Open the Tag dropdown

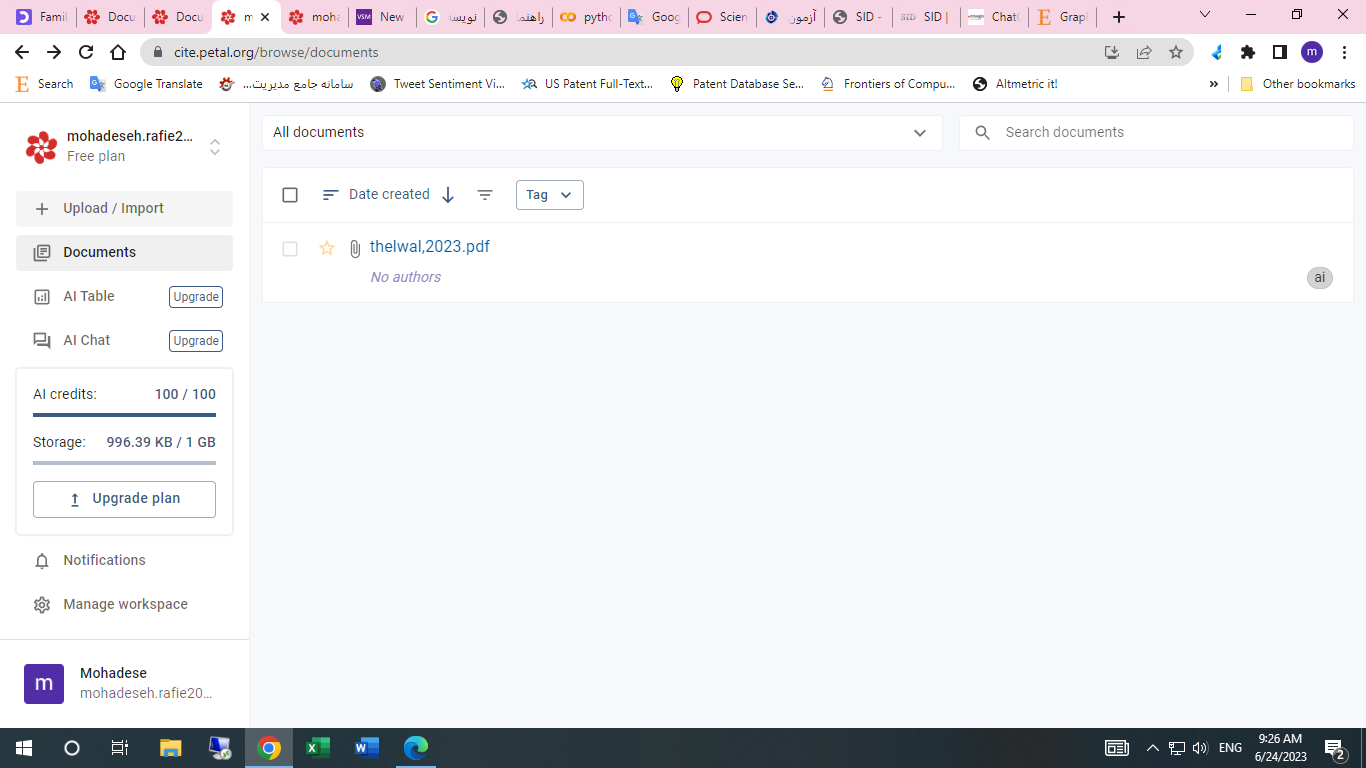click(550, 195)
